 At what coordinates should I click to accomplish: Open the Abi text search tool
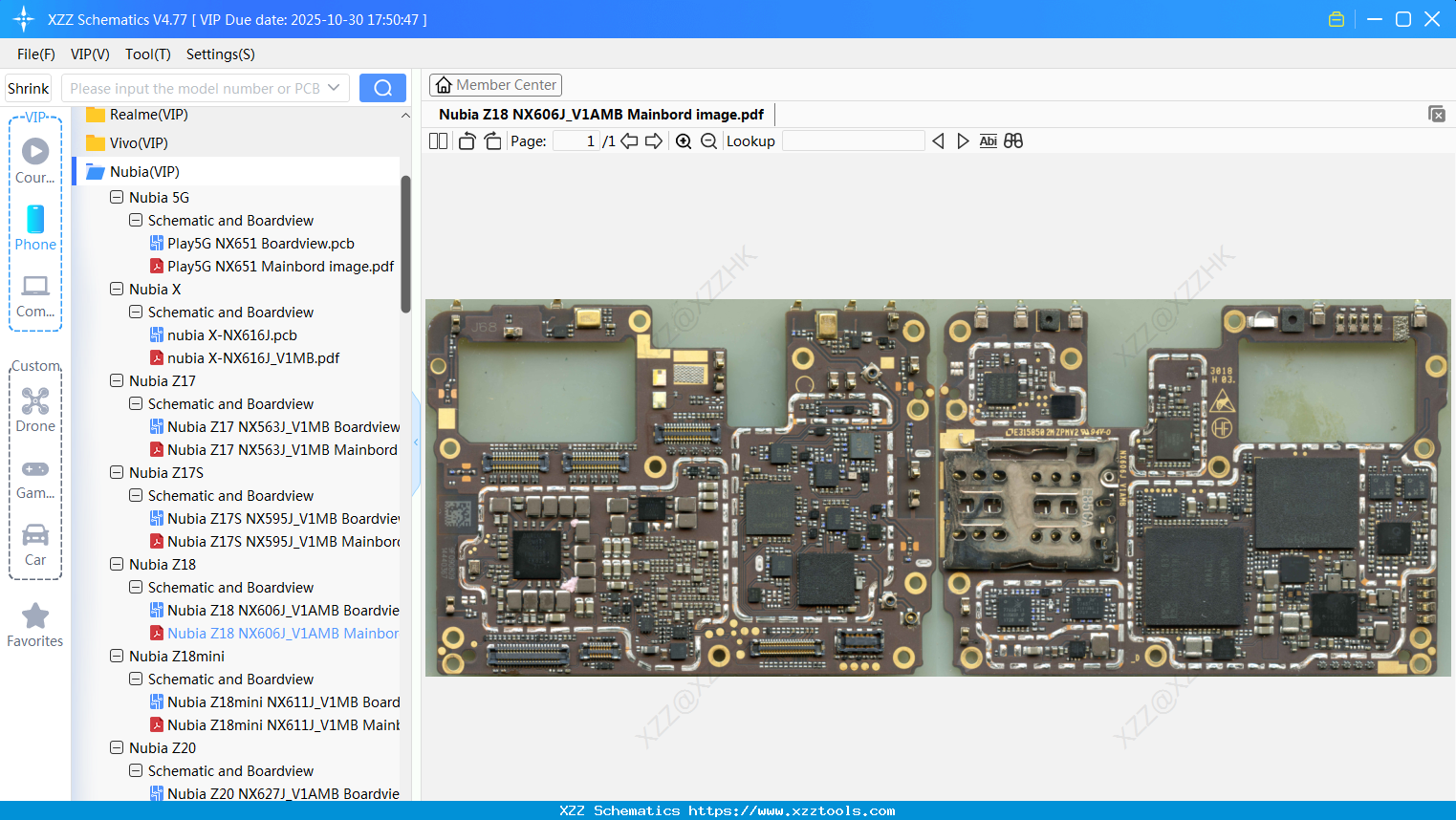click(988, 140)
